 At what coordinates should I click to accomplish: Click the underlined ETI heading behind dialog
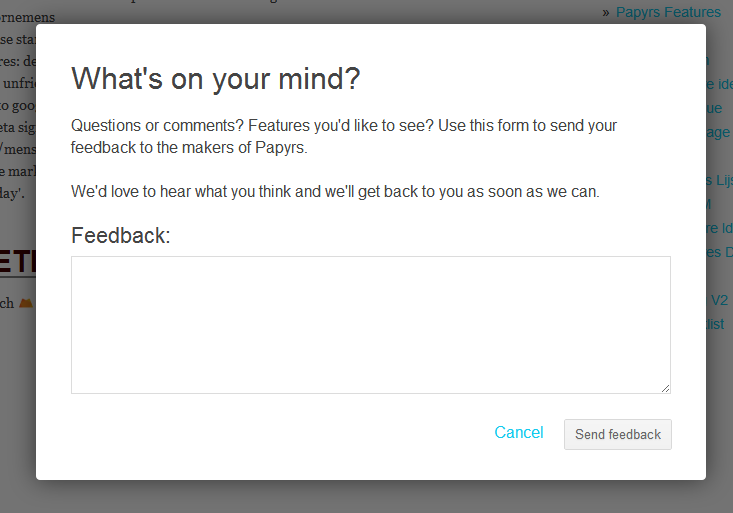[x=18, y=262]
